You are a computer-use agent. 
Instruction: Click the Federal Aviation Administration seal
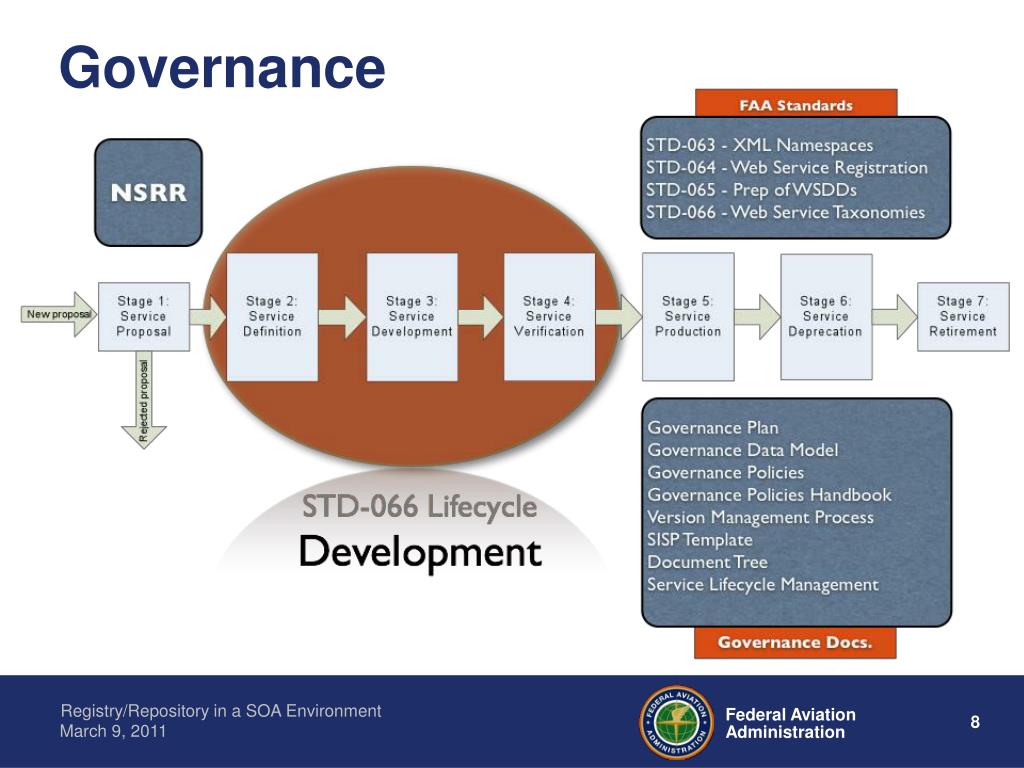tap(676, 722)
